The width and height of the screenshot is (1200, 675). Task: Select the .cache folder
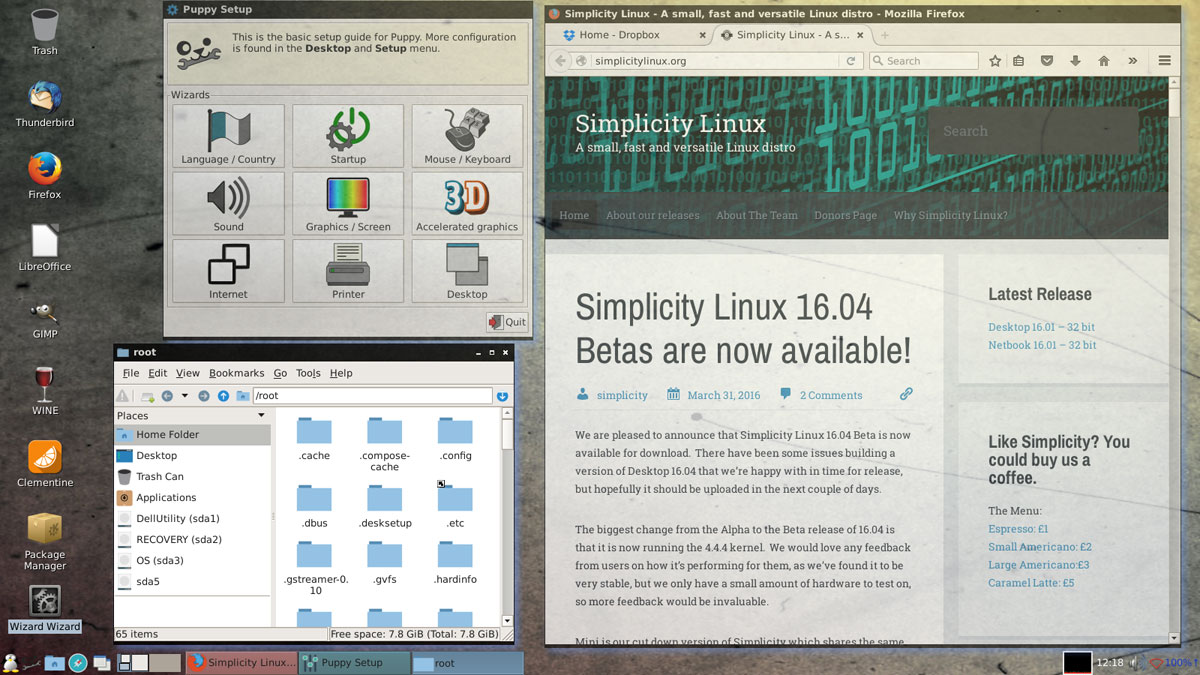[x=314, y=440]
